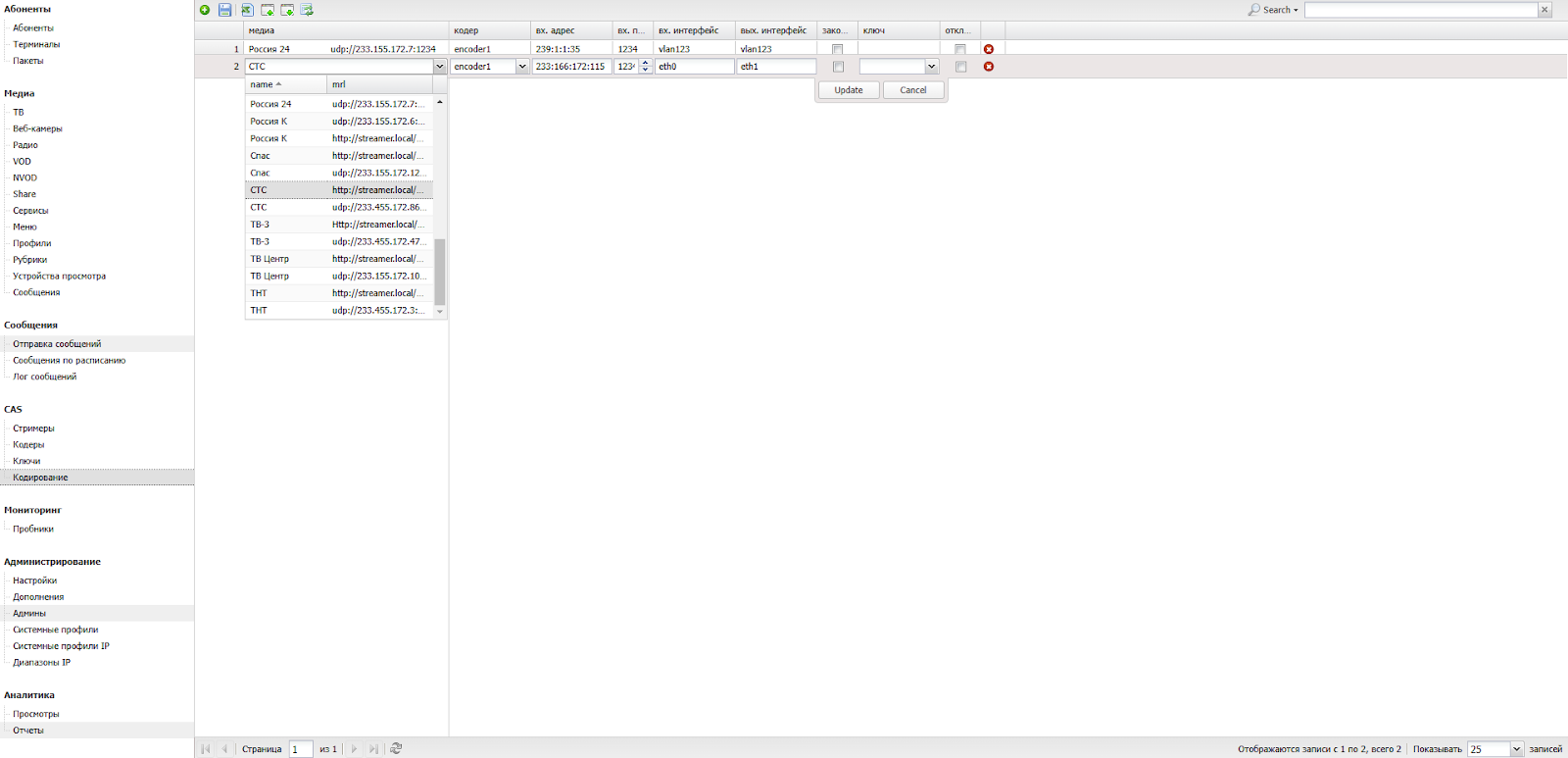The width and height of the screenshot is (1568, 758).
Task: Click the Excel export toolbar icon
Action: [247, 10]
